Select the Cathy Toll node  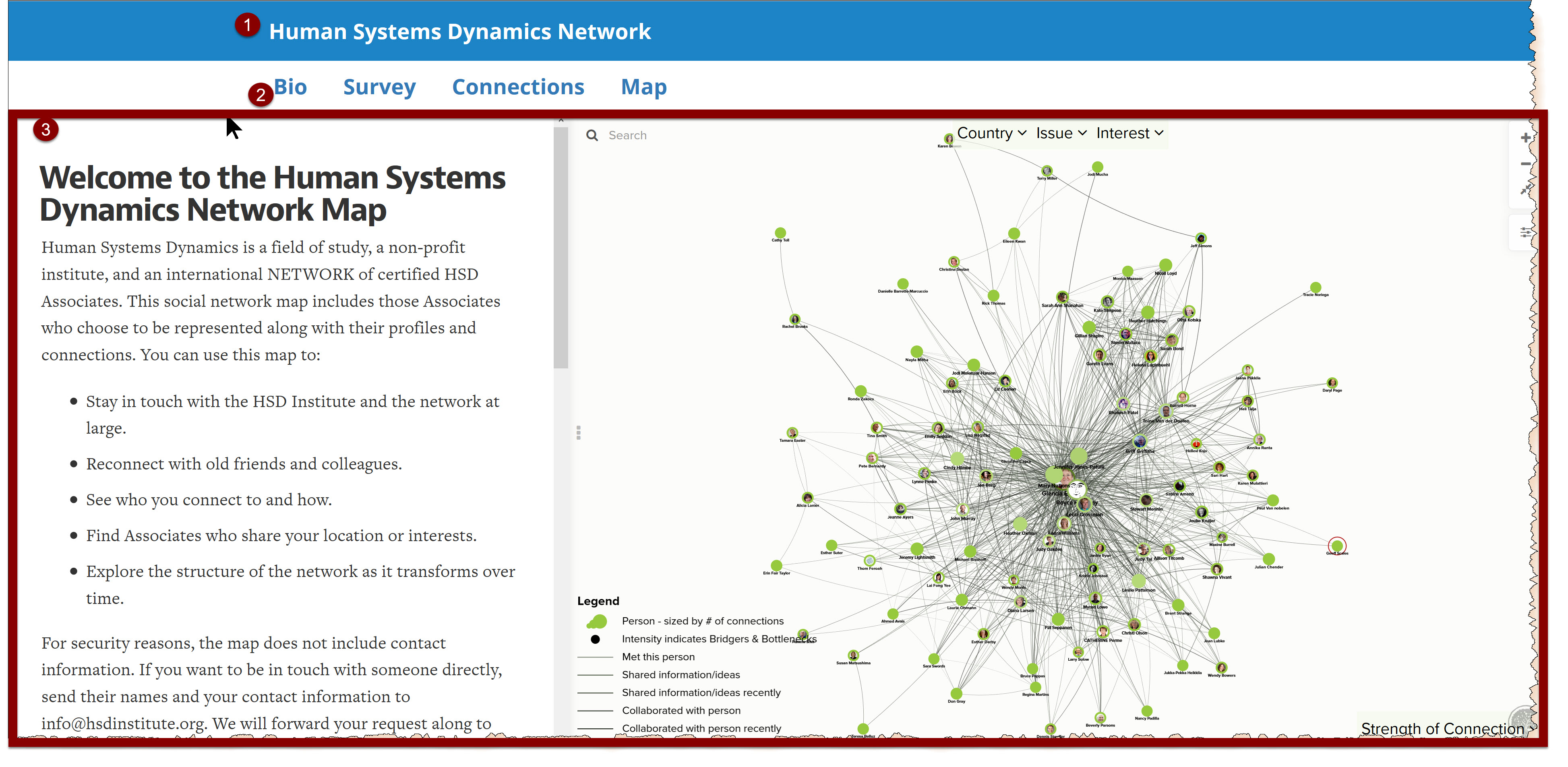tap(780, 233)
